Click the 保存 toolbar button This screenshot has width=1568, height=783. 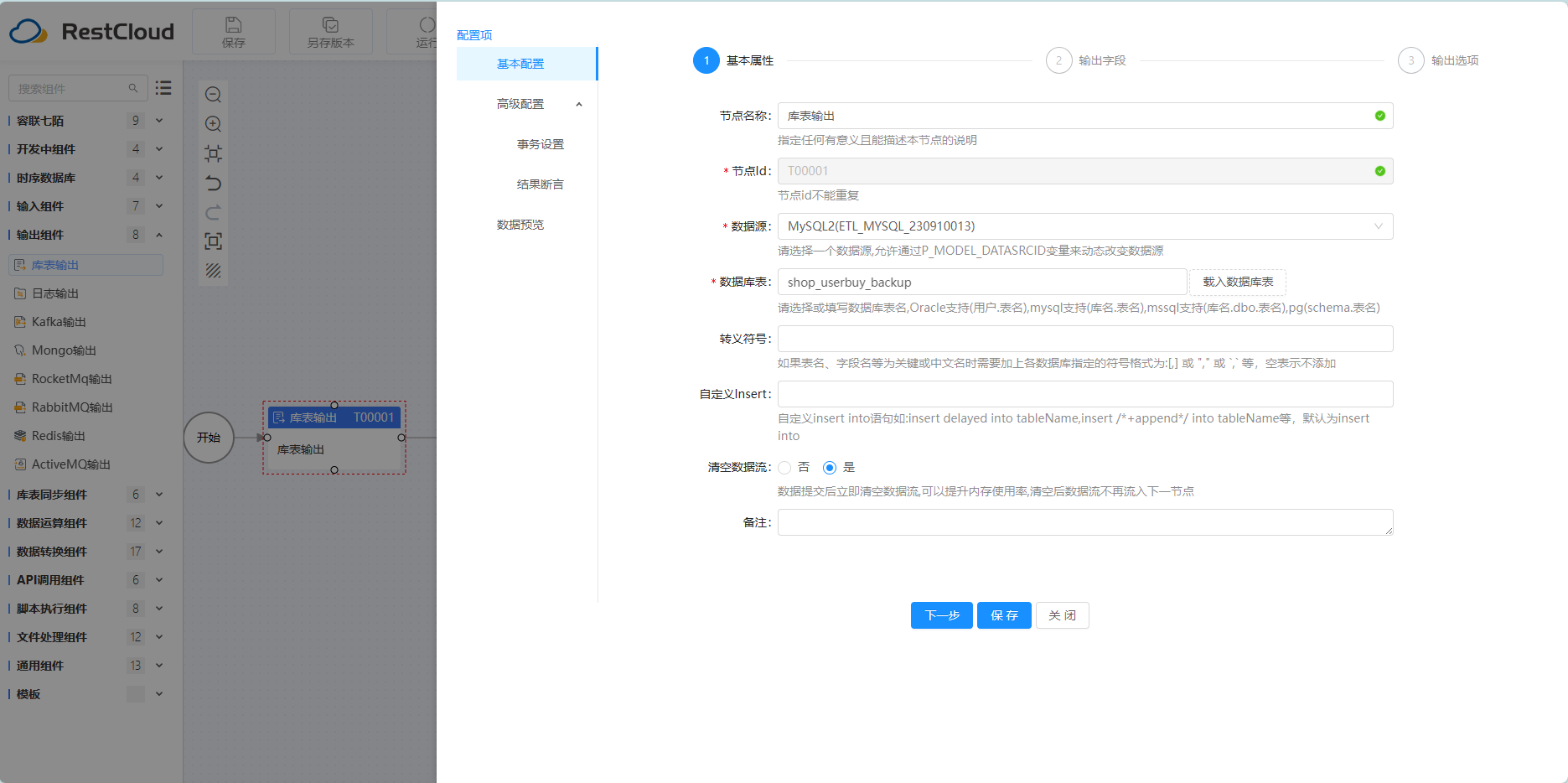234,32
